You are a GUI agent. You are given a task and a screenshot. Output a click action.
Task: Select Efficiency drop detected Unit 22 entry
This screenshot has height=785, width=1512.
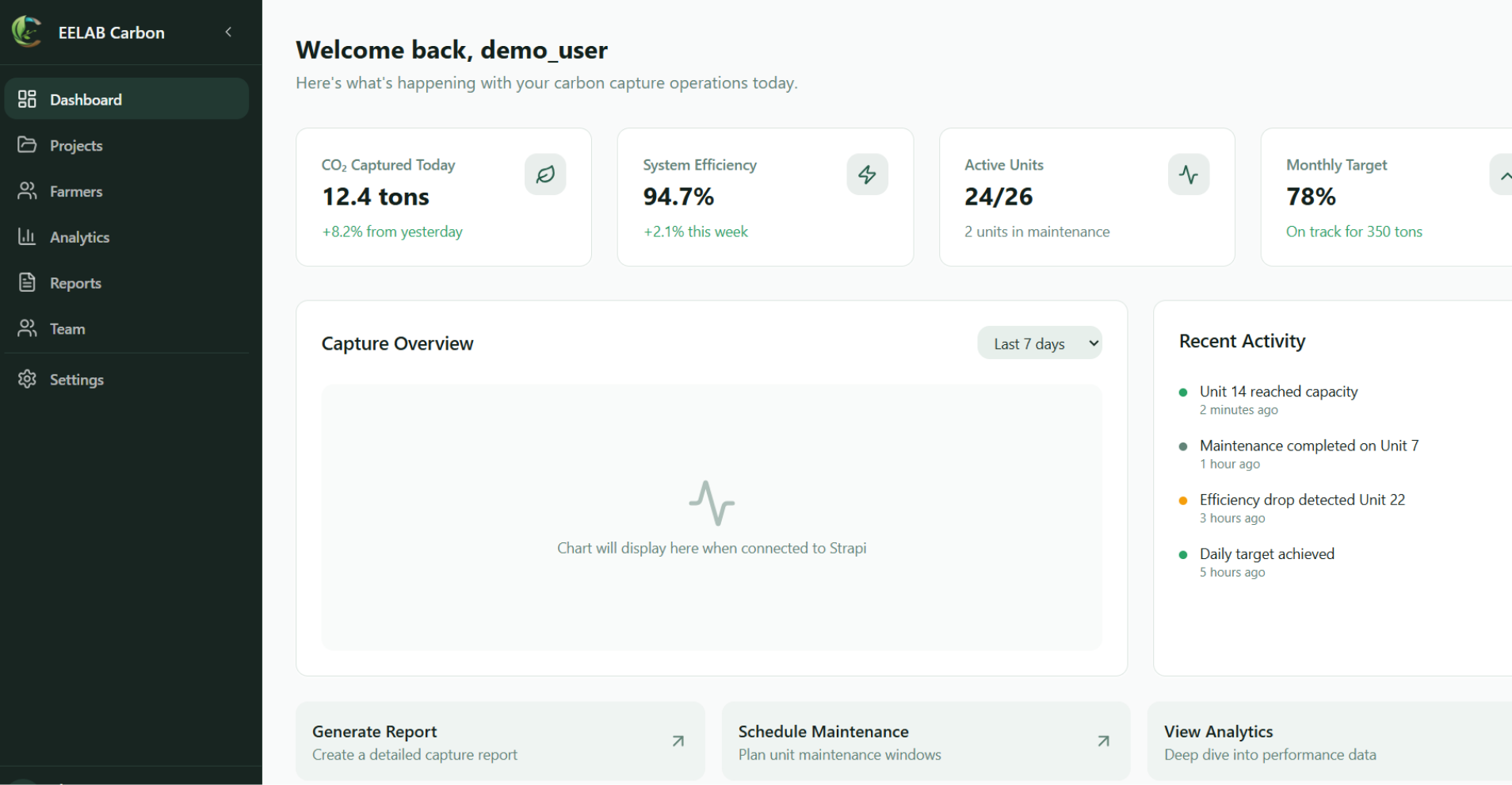(1301, 500)
